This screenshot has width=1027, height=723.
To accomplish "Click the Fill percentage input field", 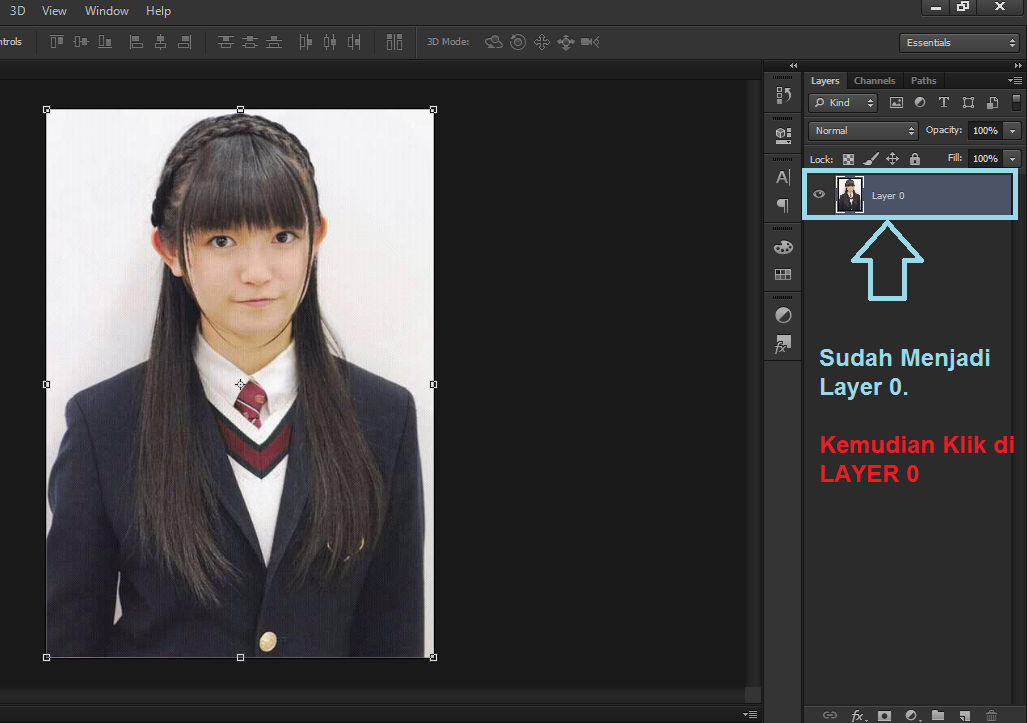I will coord(985,159).
